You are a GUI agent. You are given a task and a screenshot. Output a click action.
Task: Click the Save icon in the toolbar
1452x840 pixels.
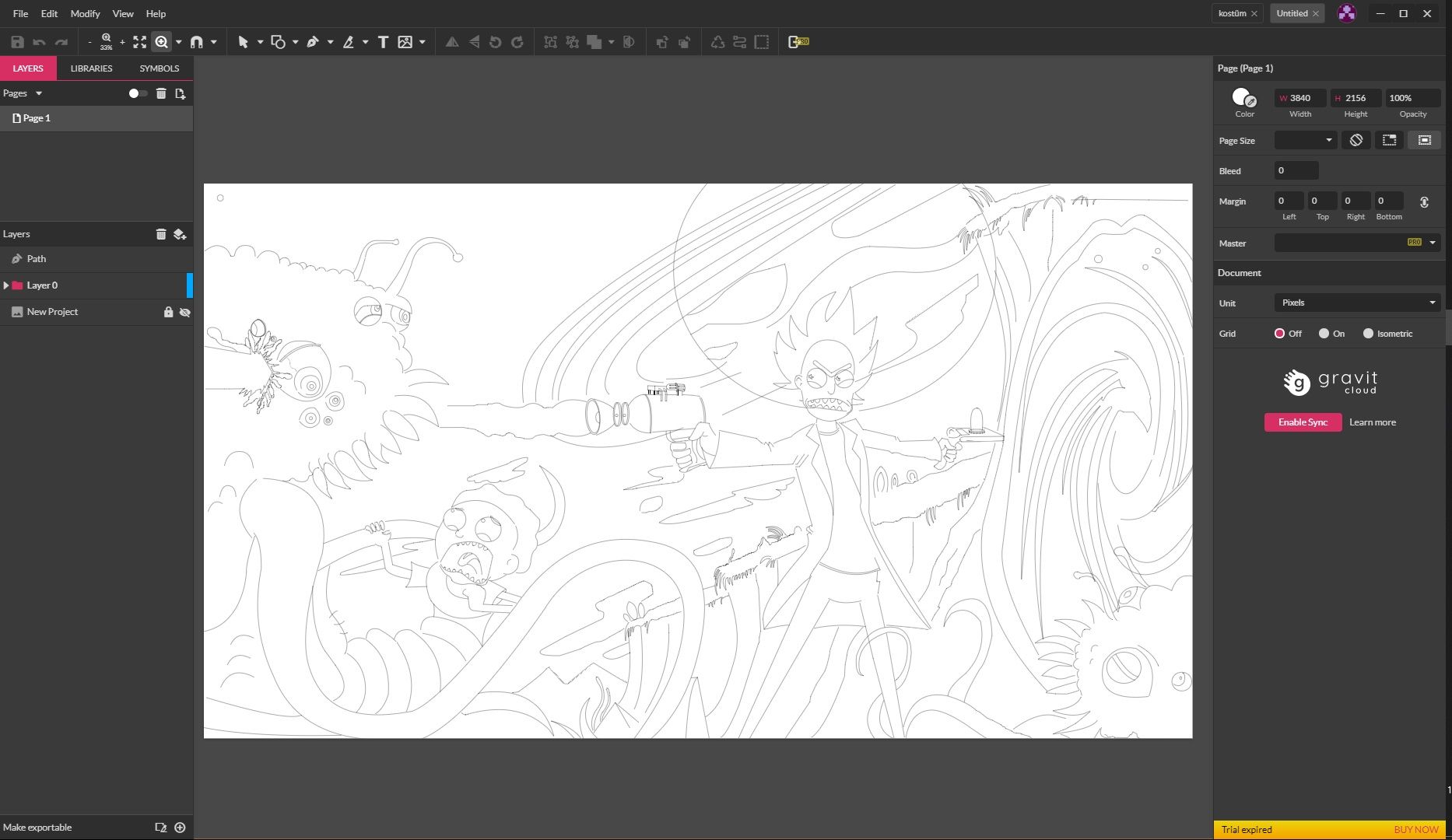pos(17,42)
